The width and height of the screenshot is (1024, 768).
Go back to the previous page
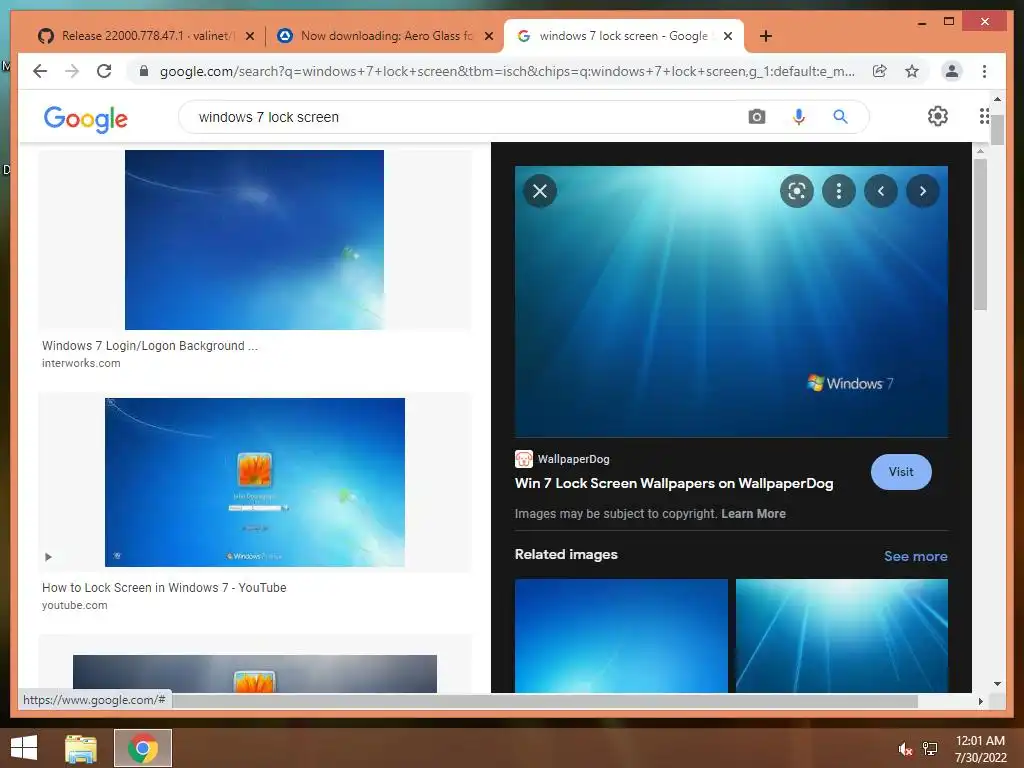(x=40, y=71)
